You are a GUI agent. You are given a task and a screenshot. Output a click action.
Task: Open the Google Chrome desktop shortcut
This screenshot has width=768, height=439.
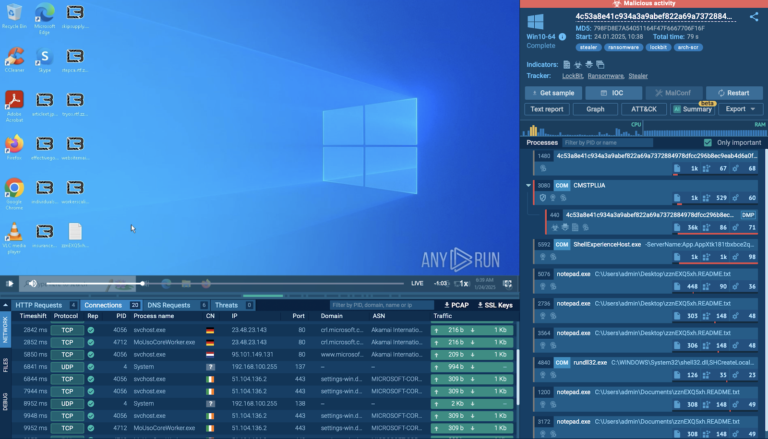(14, 189)
